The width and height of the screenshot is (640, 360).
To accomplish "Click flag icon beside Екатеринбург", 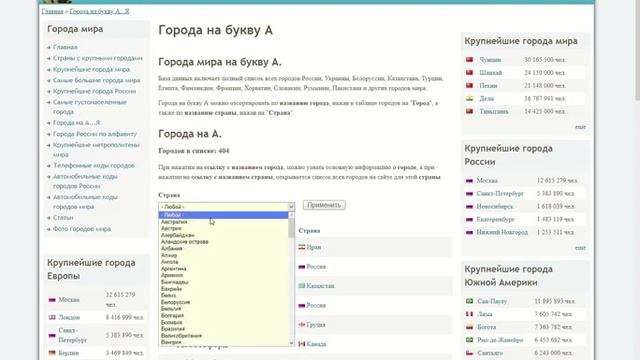I will [x=469, y=219].
